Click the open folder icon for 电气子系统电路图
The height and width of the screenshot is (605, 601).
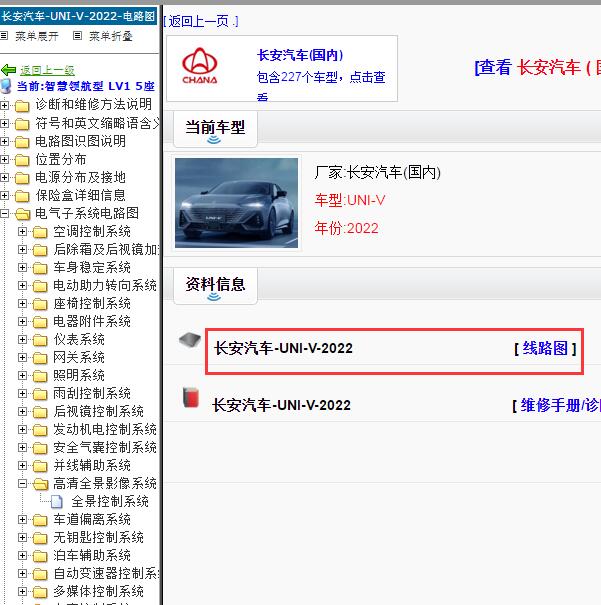coord(23,214)
